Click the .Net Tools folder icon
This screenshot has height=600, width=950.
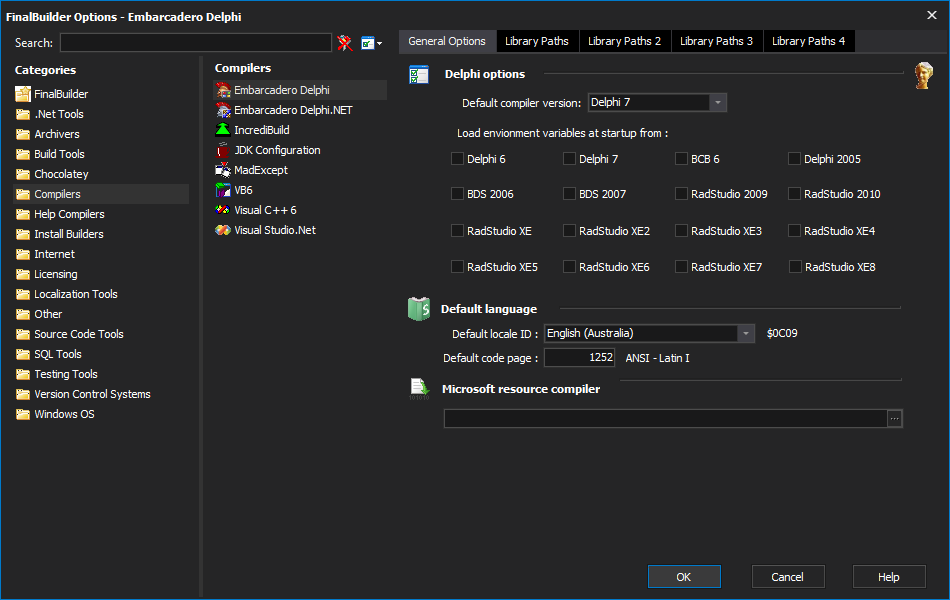point(23,114)
